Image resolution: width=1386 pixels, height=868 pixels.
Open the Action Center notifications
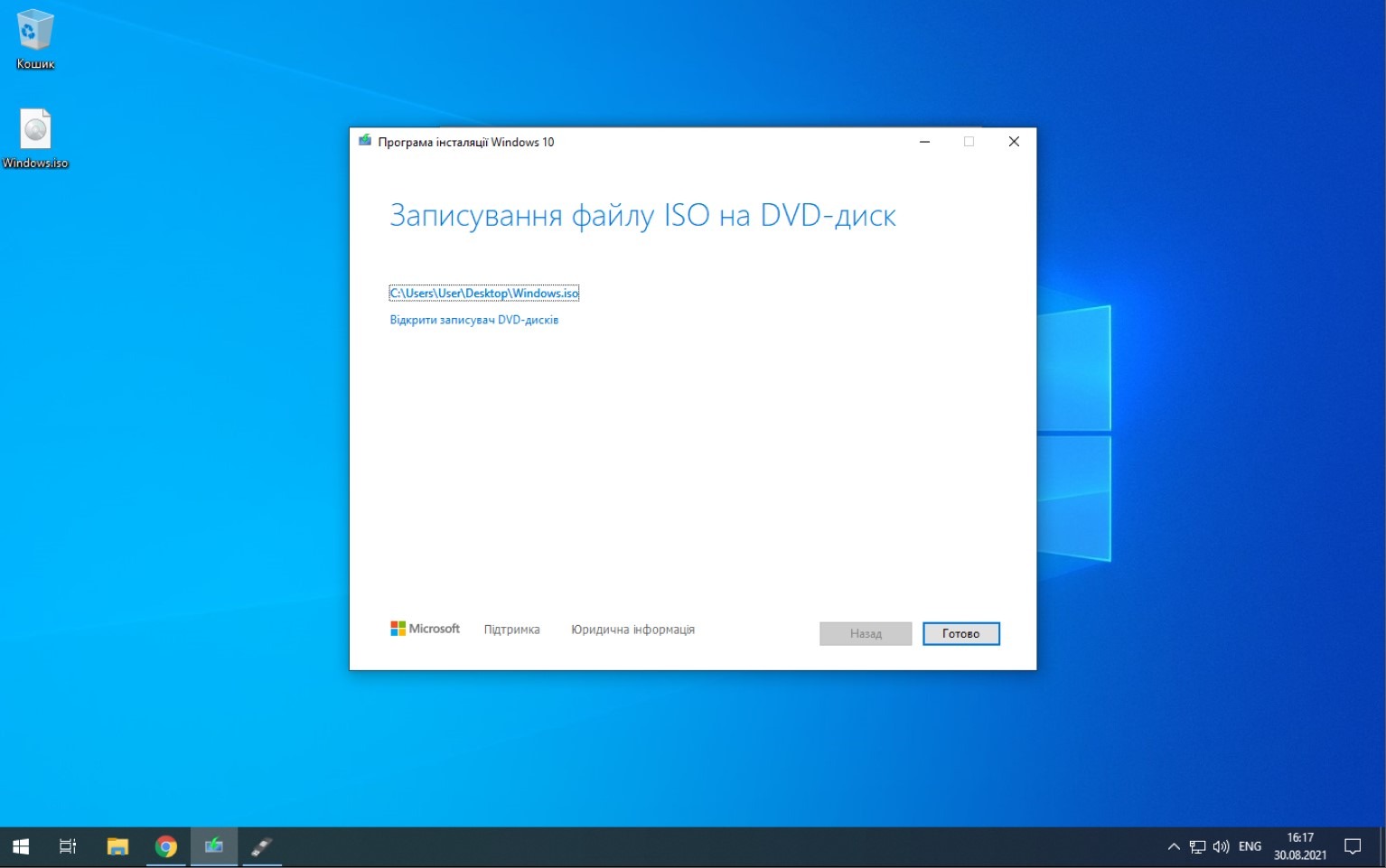[1353, 846]
